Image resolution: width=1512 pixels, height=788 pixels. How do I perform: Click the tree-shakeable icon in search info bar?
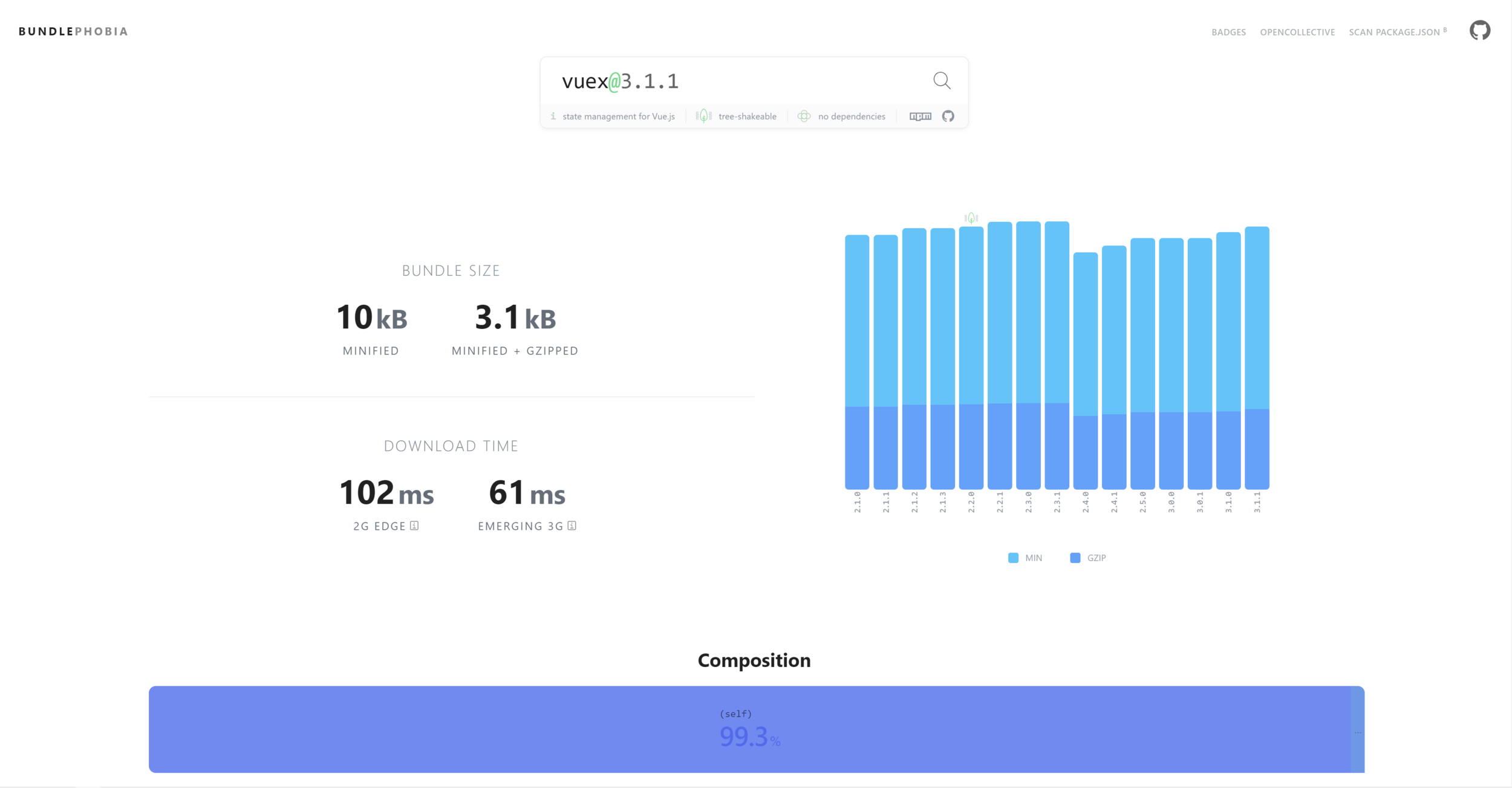[703, 116]
